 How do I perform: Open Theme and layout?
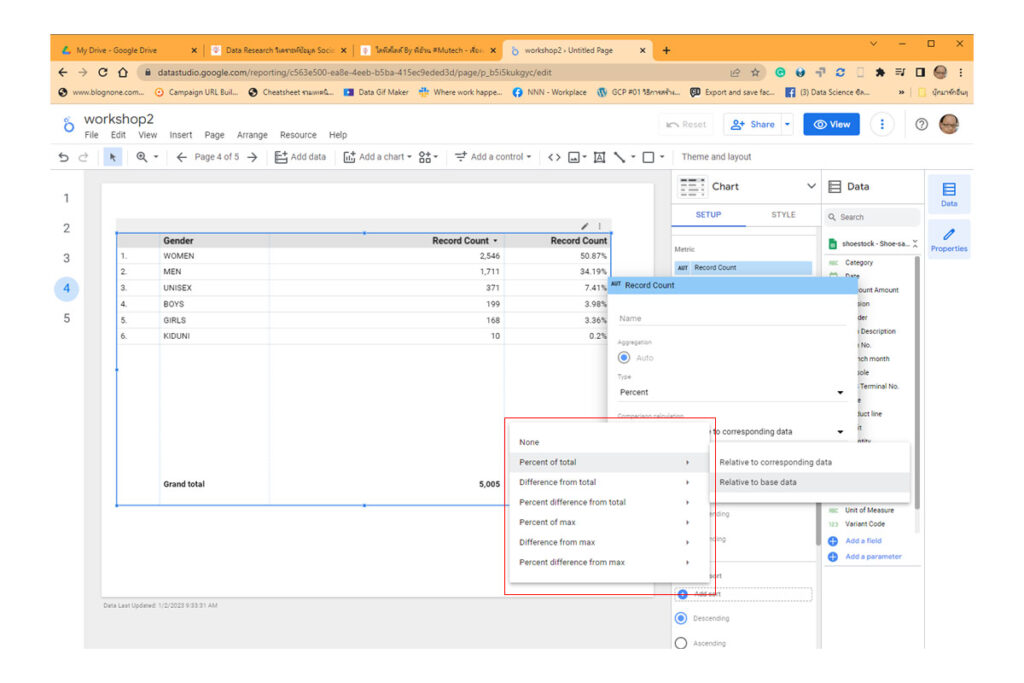pyautogui.click(x=716, y=157)
